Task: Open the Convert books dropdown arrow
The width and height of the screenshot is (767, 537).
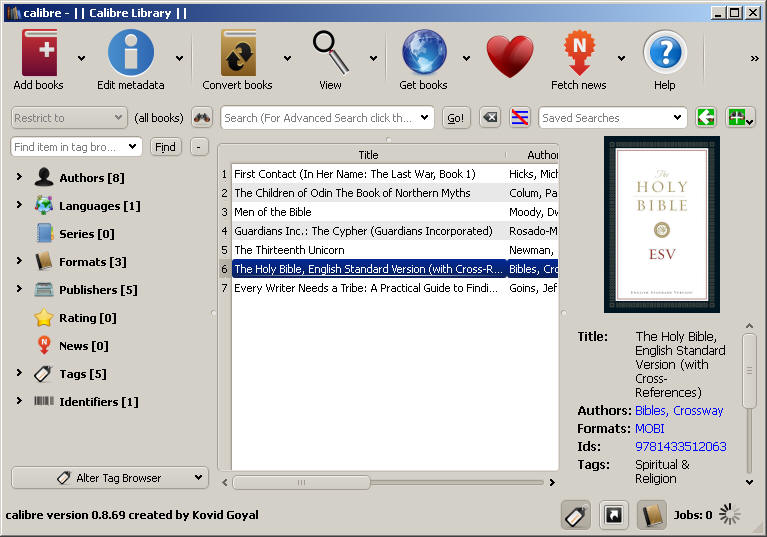Action: pyautogui.click(x=287, y=59)
